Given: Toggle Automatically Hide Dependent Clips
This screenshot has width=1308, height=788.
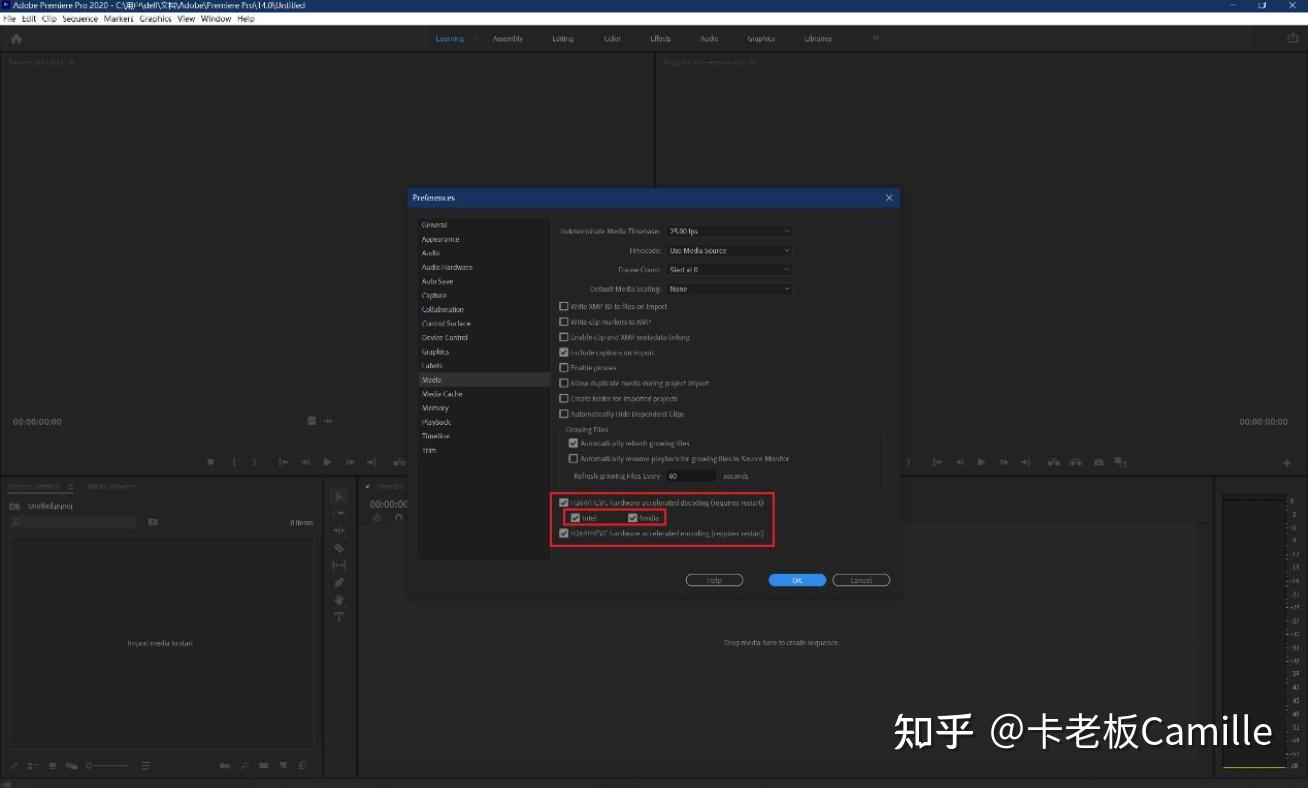Looking at the screenshot, I should [563, 413].
